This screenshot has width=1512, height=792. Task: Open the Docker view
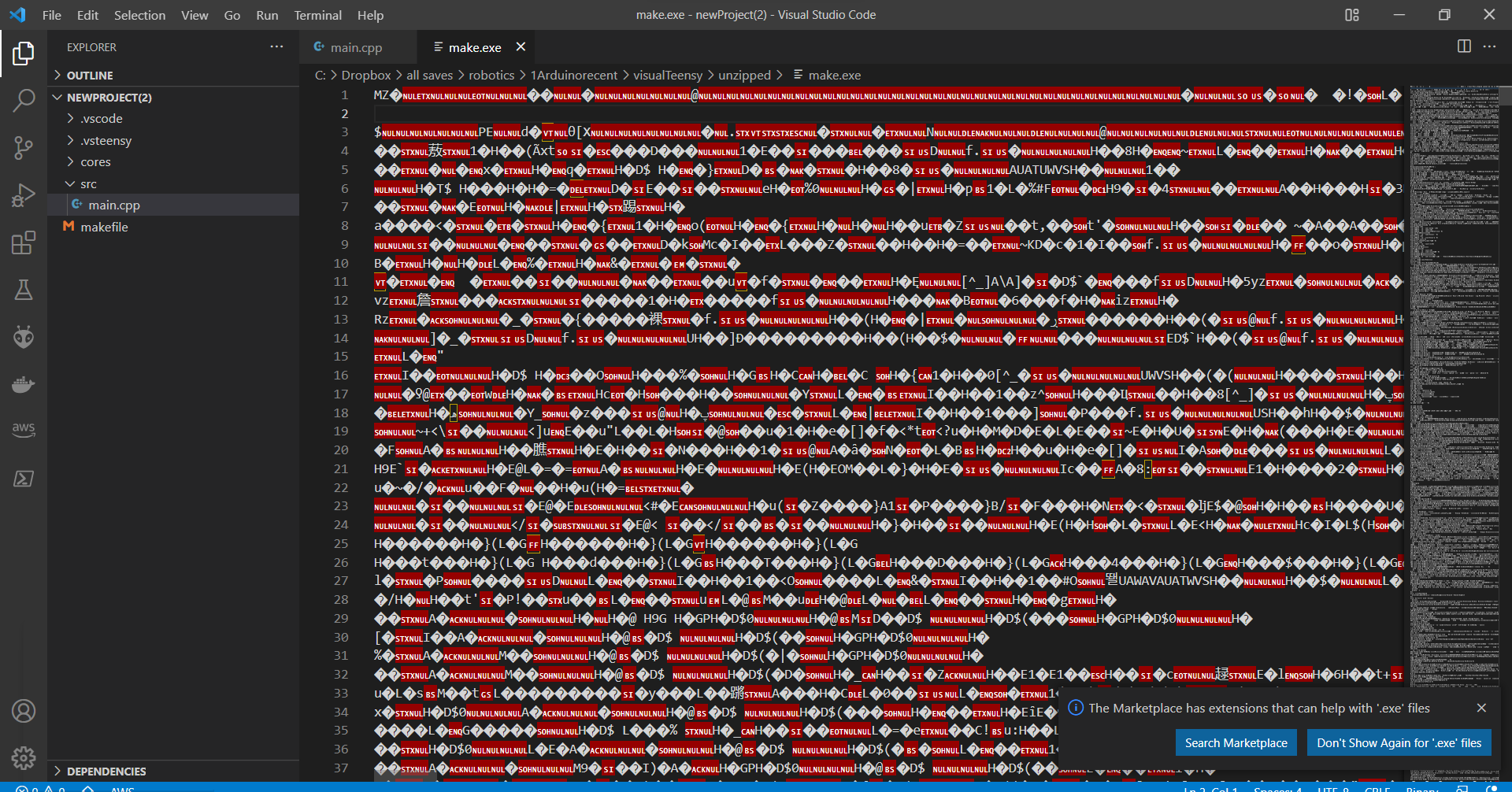coord(24,383)
